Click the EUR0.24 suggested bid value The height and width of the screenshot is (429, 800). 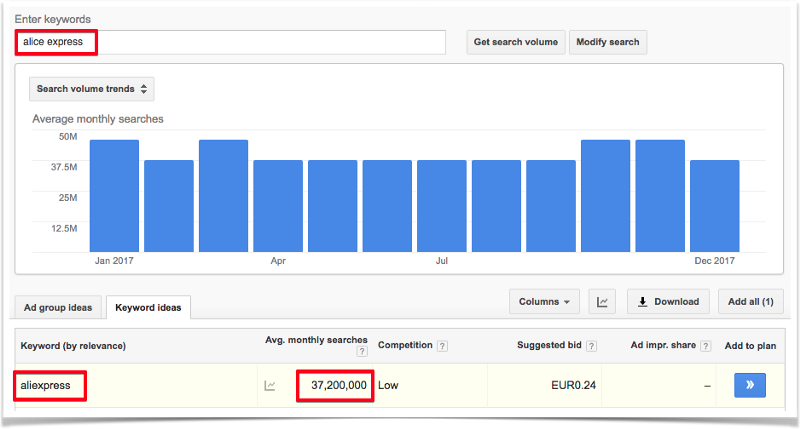(x=573, y=386)
